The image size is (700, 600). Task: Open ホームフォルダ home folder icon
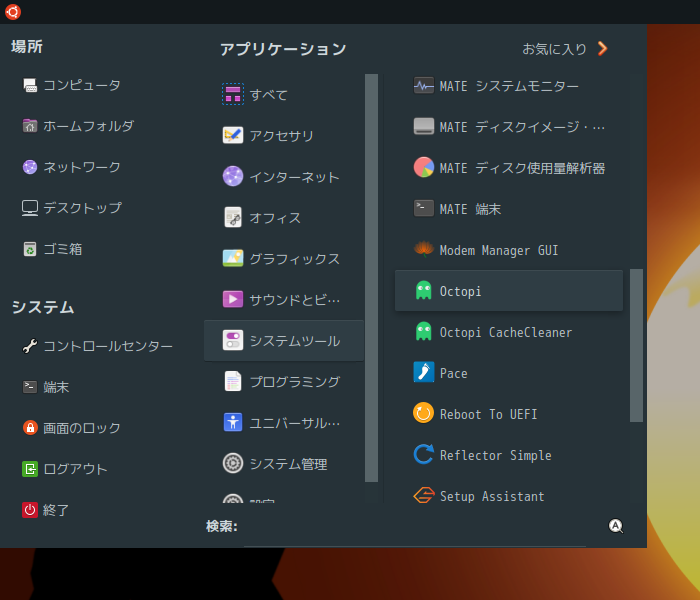30,126
